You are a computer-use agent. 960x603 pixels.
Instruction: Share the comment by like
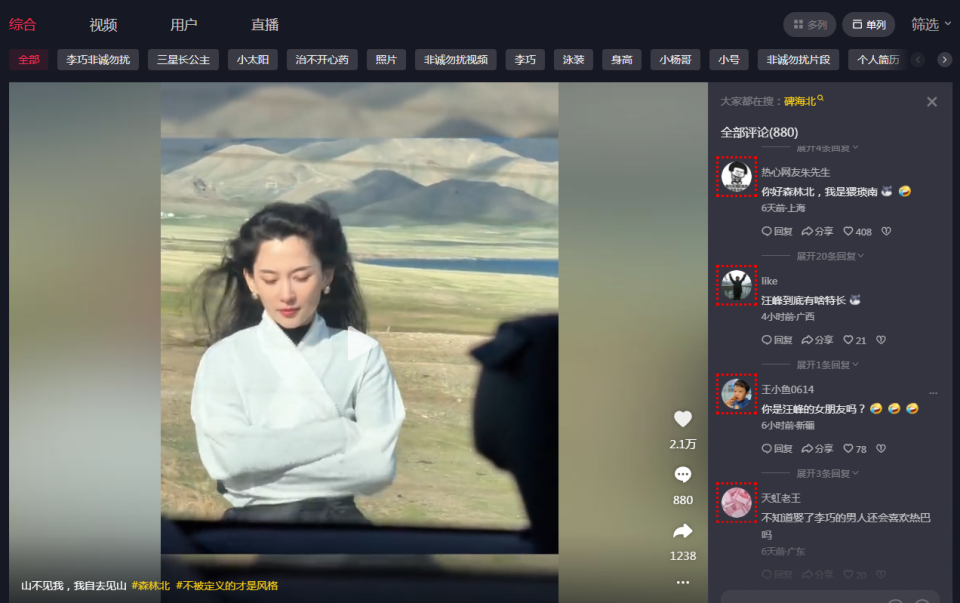pyautogui.click(x=817, y=340)
